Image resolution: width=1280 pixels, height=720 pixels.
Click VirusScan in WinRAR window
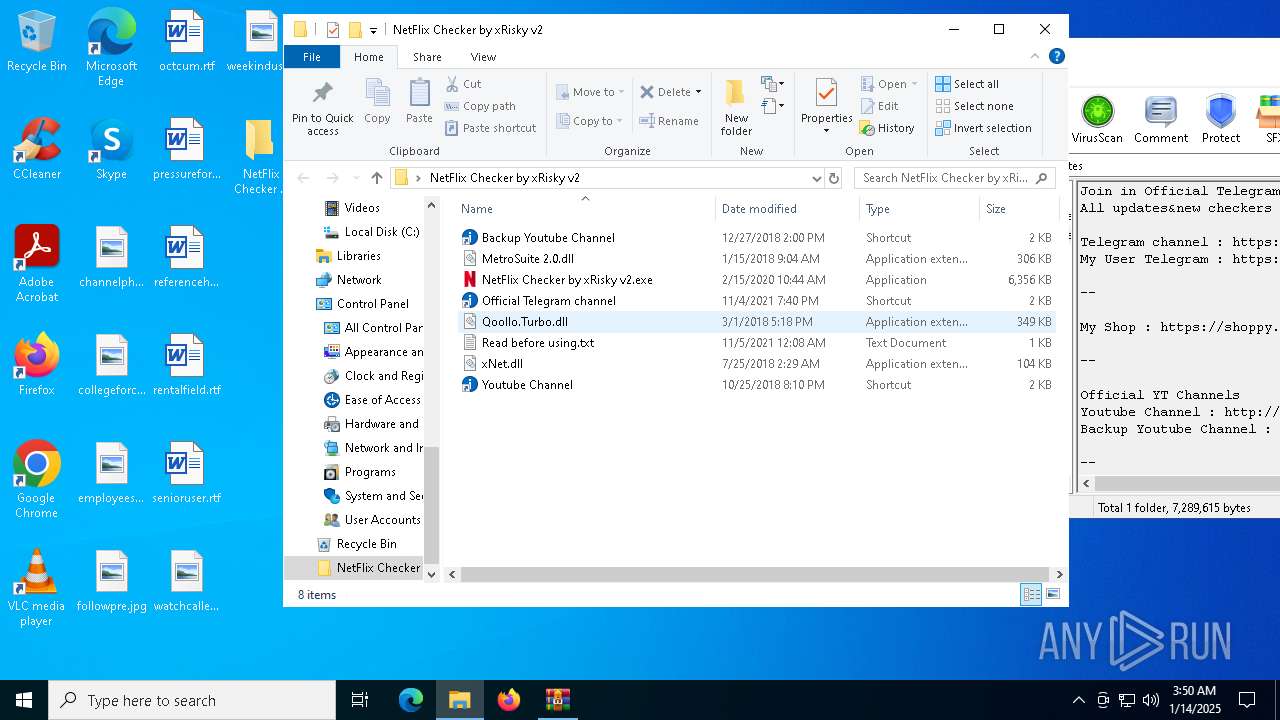[1097, 119]
